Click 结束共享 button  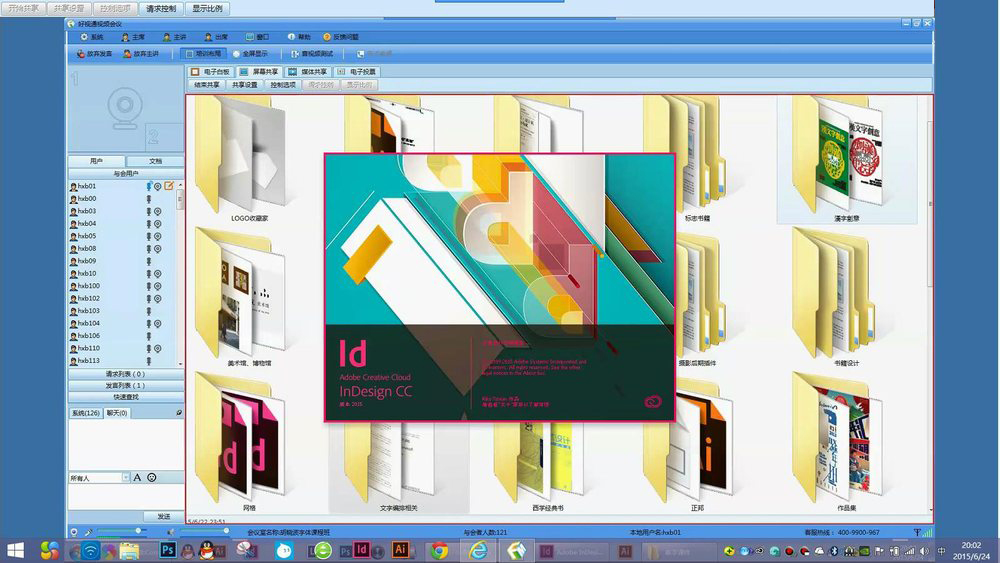[207, 85]
